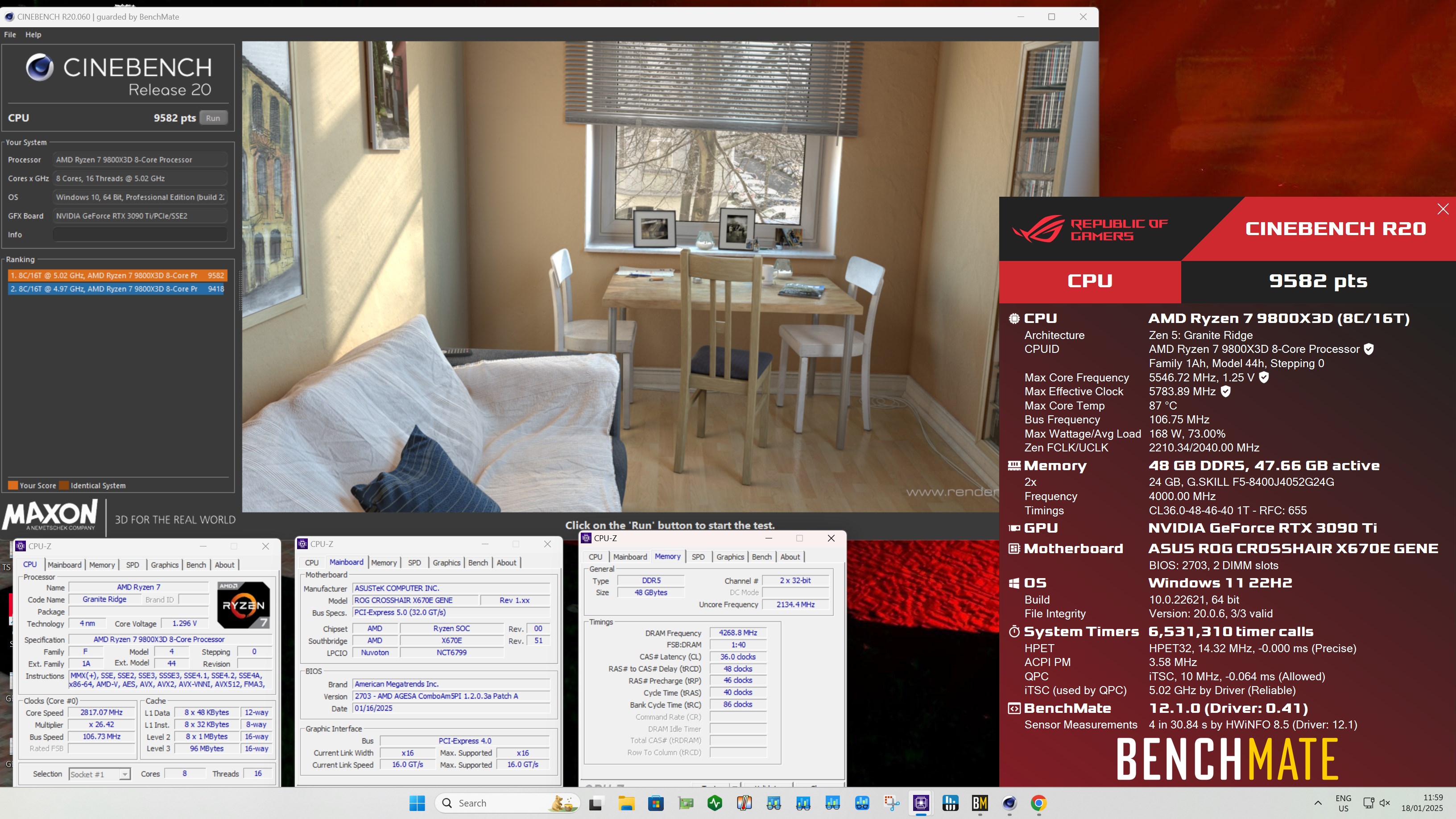
Task: Open the File menu in Cinebench
Action: (10, 34)
